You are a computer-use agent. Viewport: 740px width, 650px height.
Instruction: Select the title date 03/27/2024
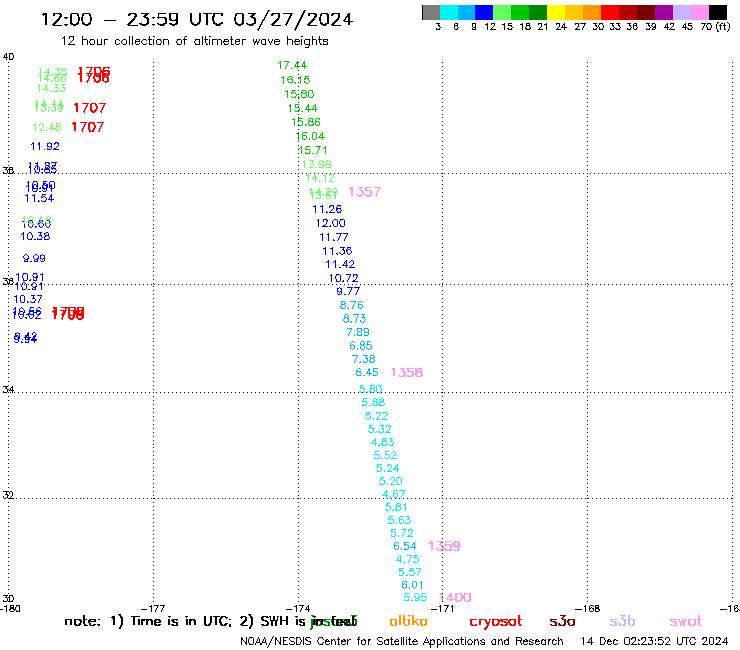pyautogui.click(x=293, y=20)
